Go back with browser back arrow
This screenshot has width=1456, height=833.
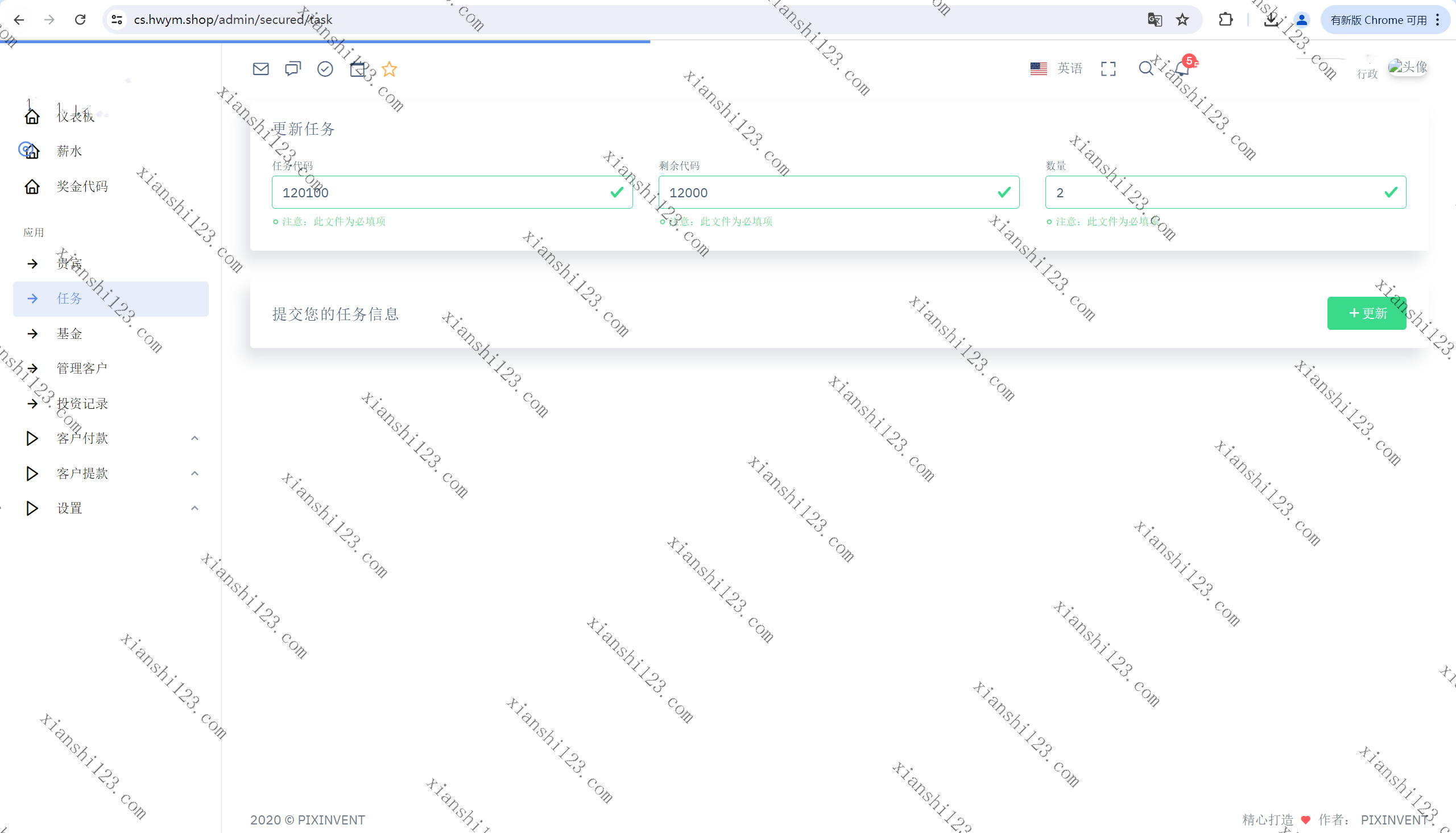[x=19, y=20]
